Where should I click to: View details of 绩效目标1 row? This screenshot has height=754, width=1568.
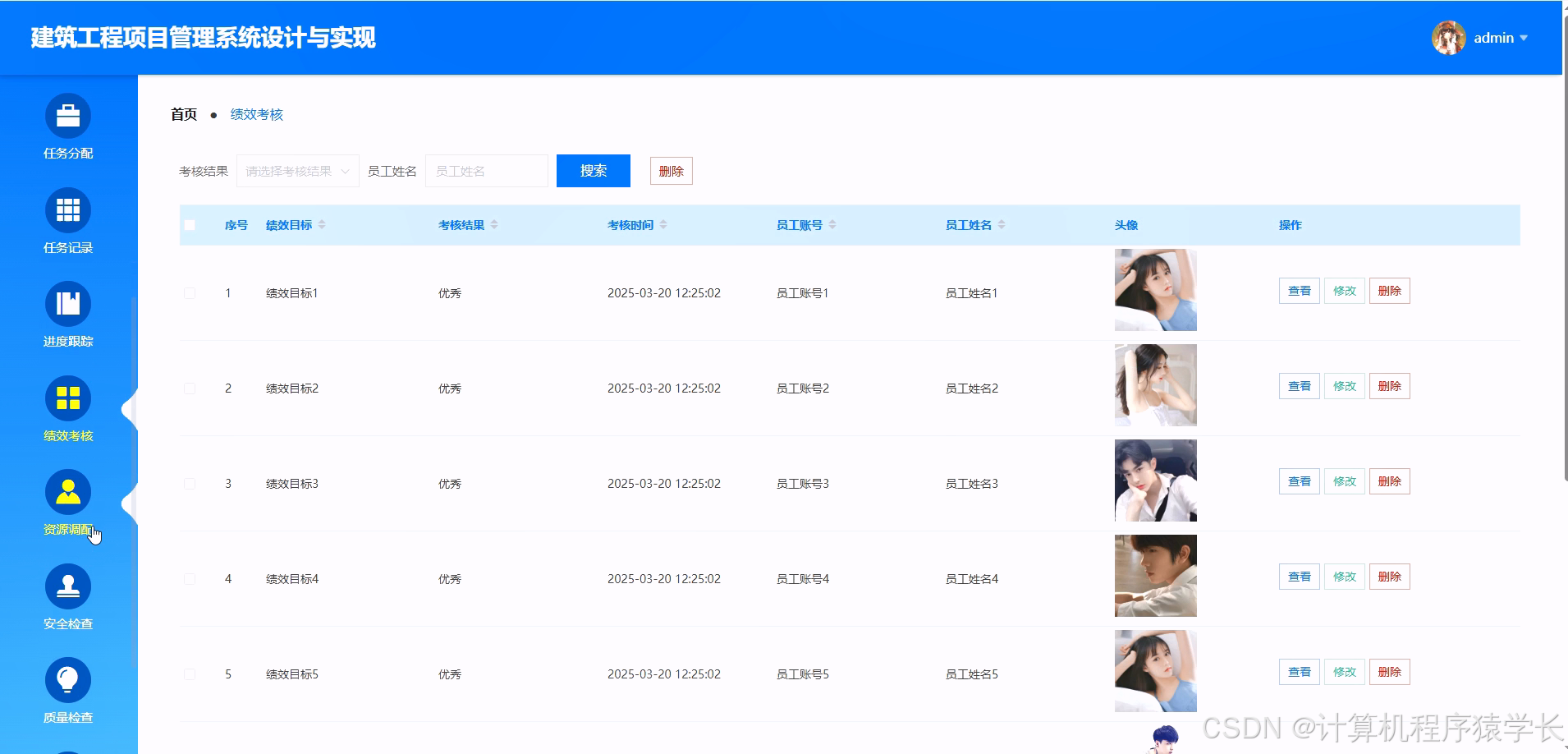pyautogui.click(x=1300, y=291)
